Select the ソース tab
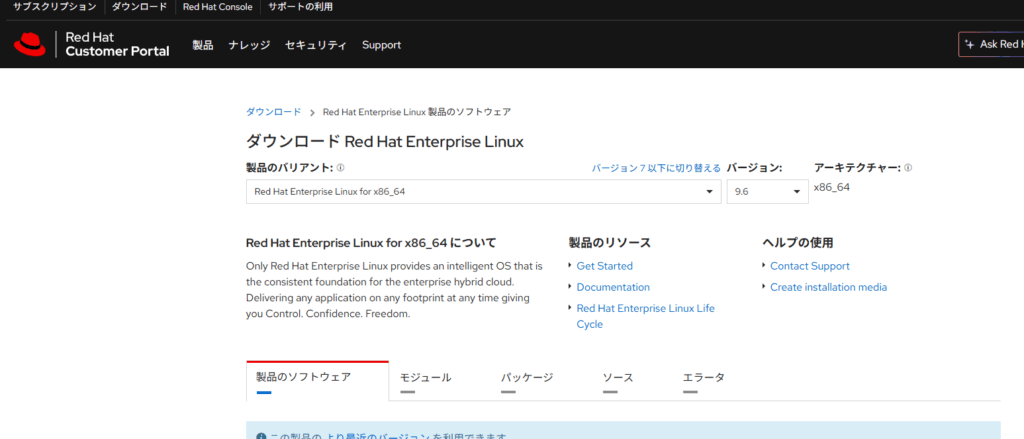This screenshot has height=439, width=1024. tap(617, 378)
